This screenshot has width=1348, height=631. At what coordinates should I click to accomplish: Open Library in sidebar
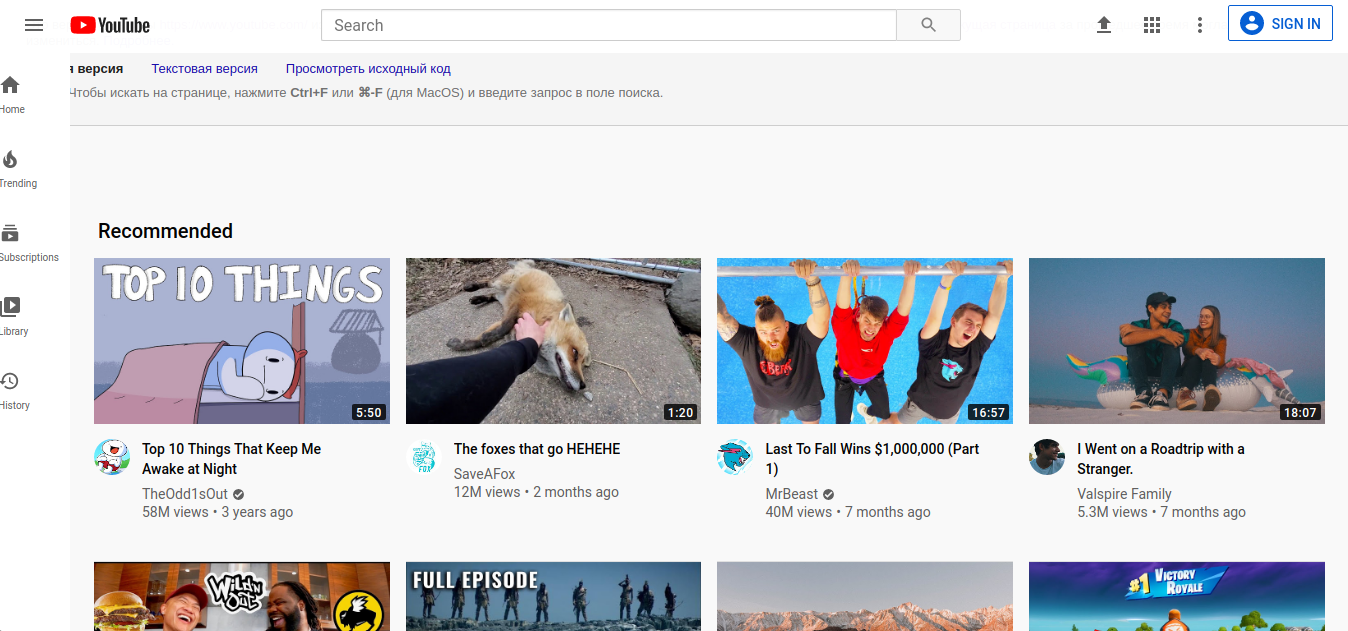point(13,317)
